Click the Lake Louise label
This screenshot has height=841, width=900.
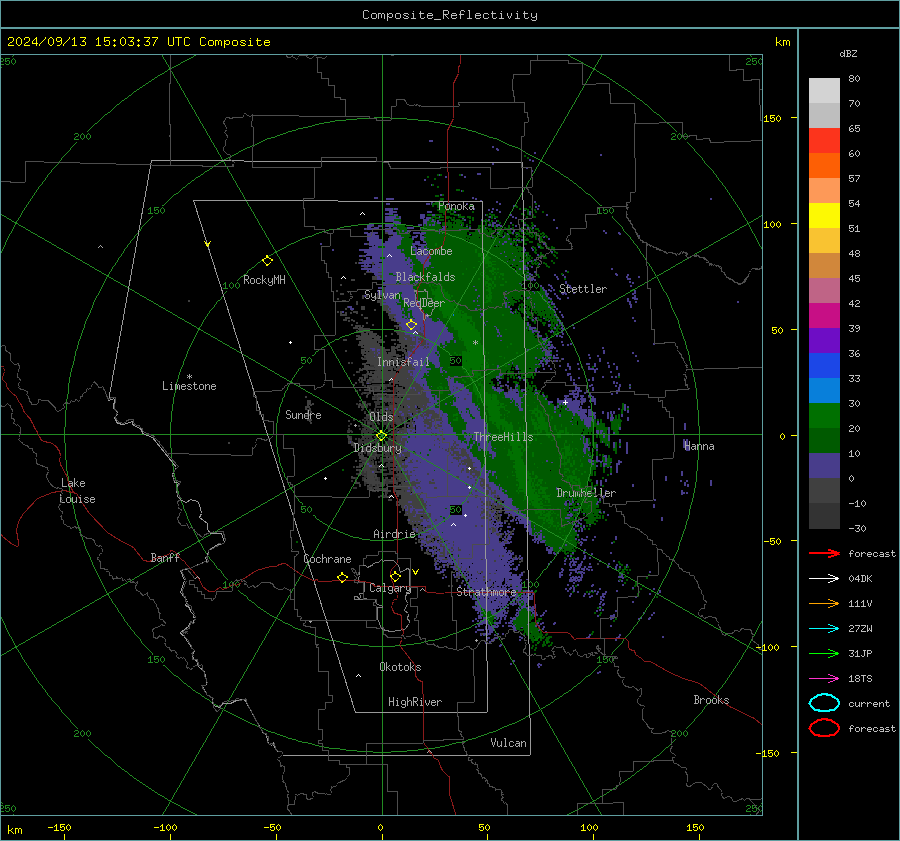click(x=77, y=491)
